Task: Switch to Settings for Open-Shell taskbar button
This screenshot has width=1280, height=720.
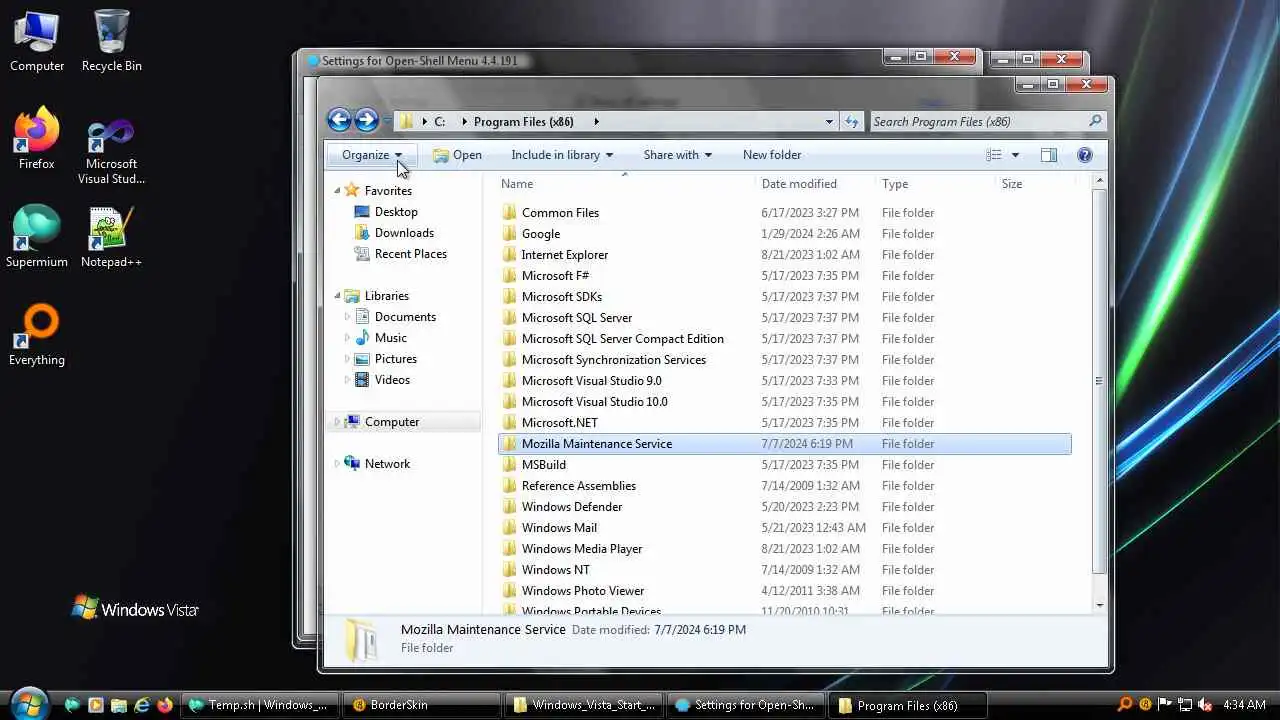Action: pyautogui.click(x=745, y=705)
